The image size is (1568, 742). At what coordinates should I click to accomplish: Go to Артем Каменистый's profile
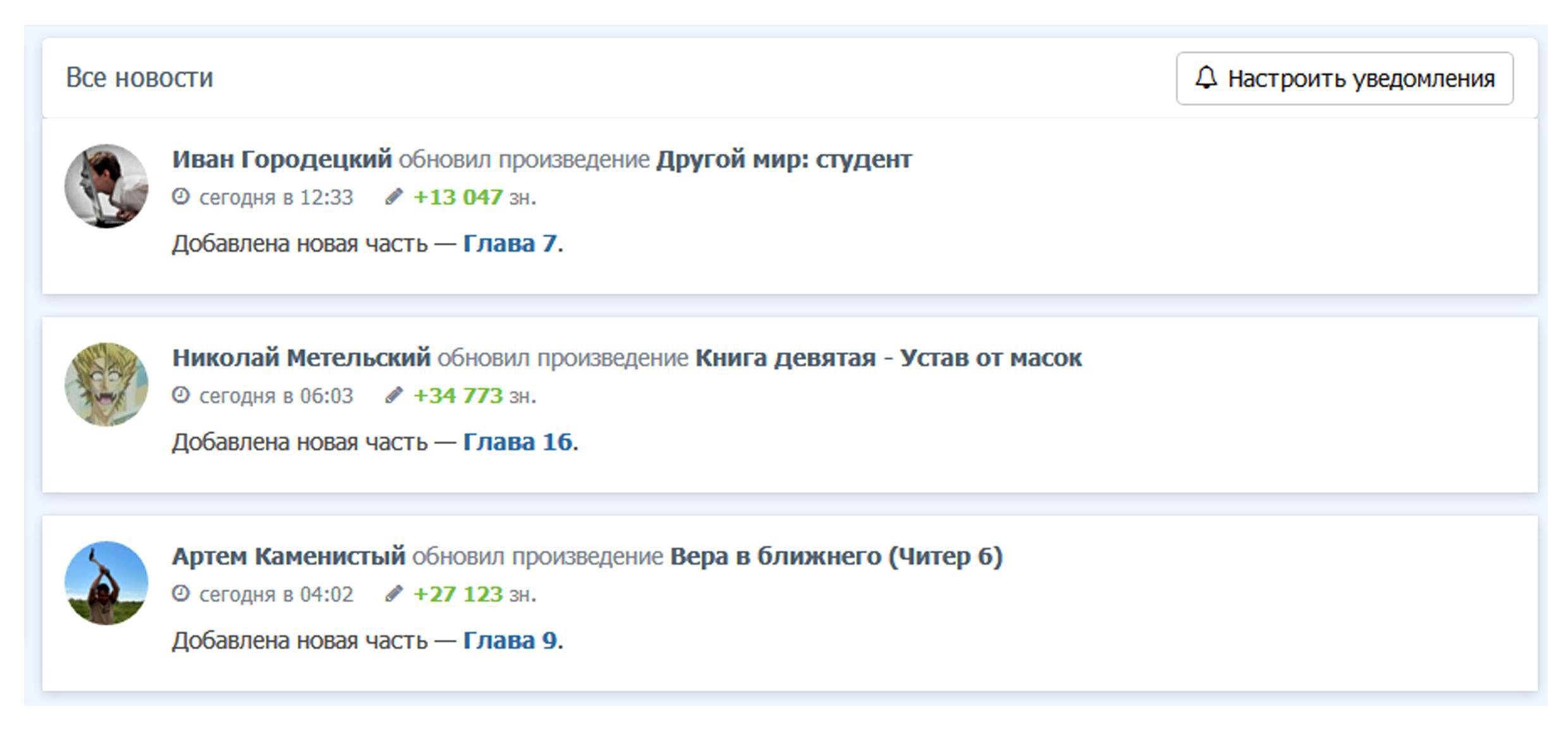[x=288, y=557]
